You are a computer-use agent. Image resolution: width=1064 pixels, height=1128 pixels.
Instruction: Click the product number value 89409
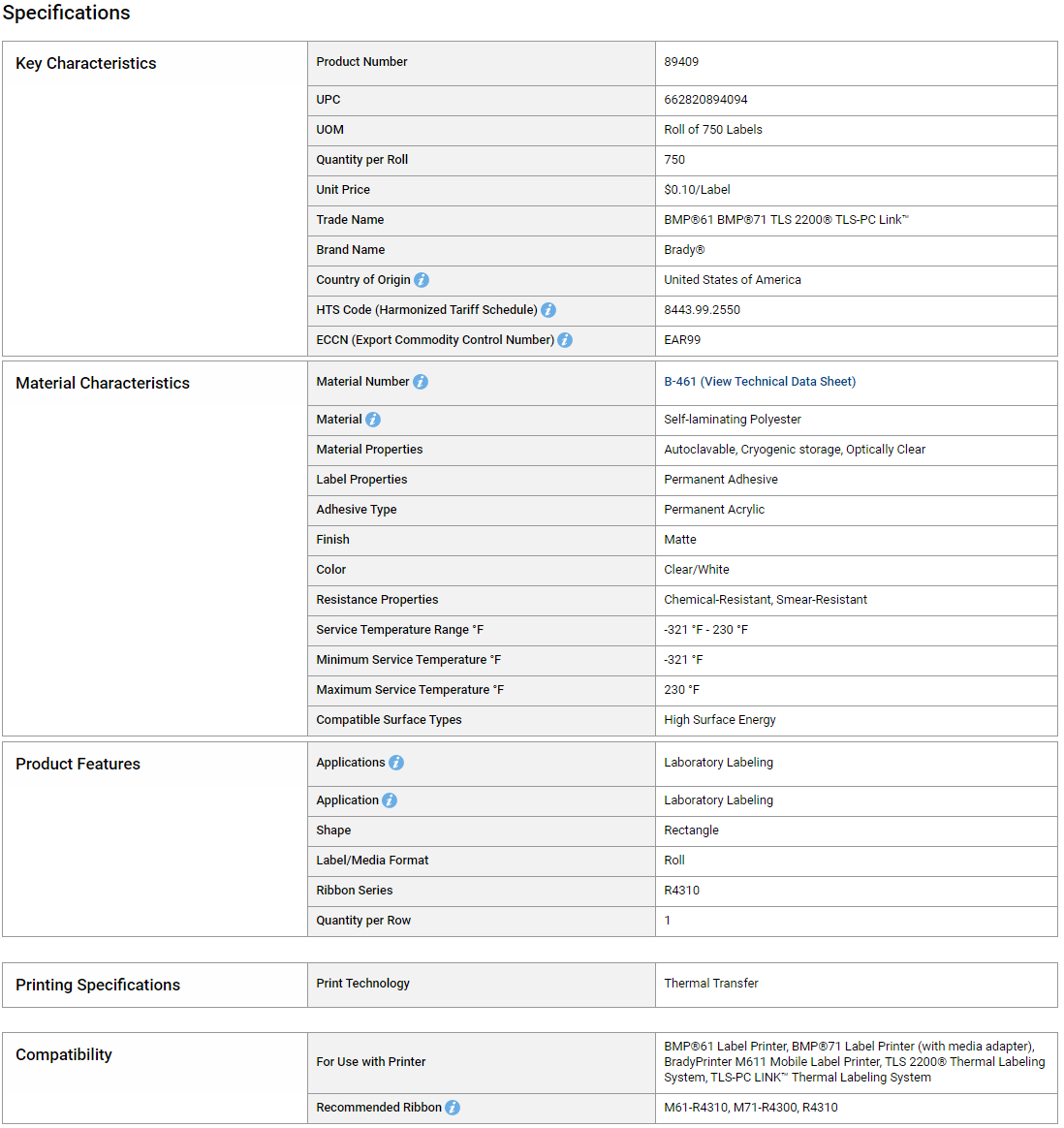tap(681, 62)
